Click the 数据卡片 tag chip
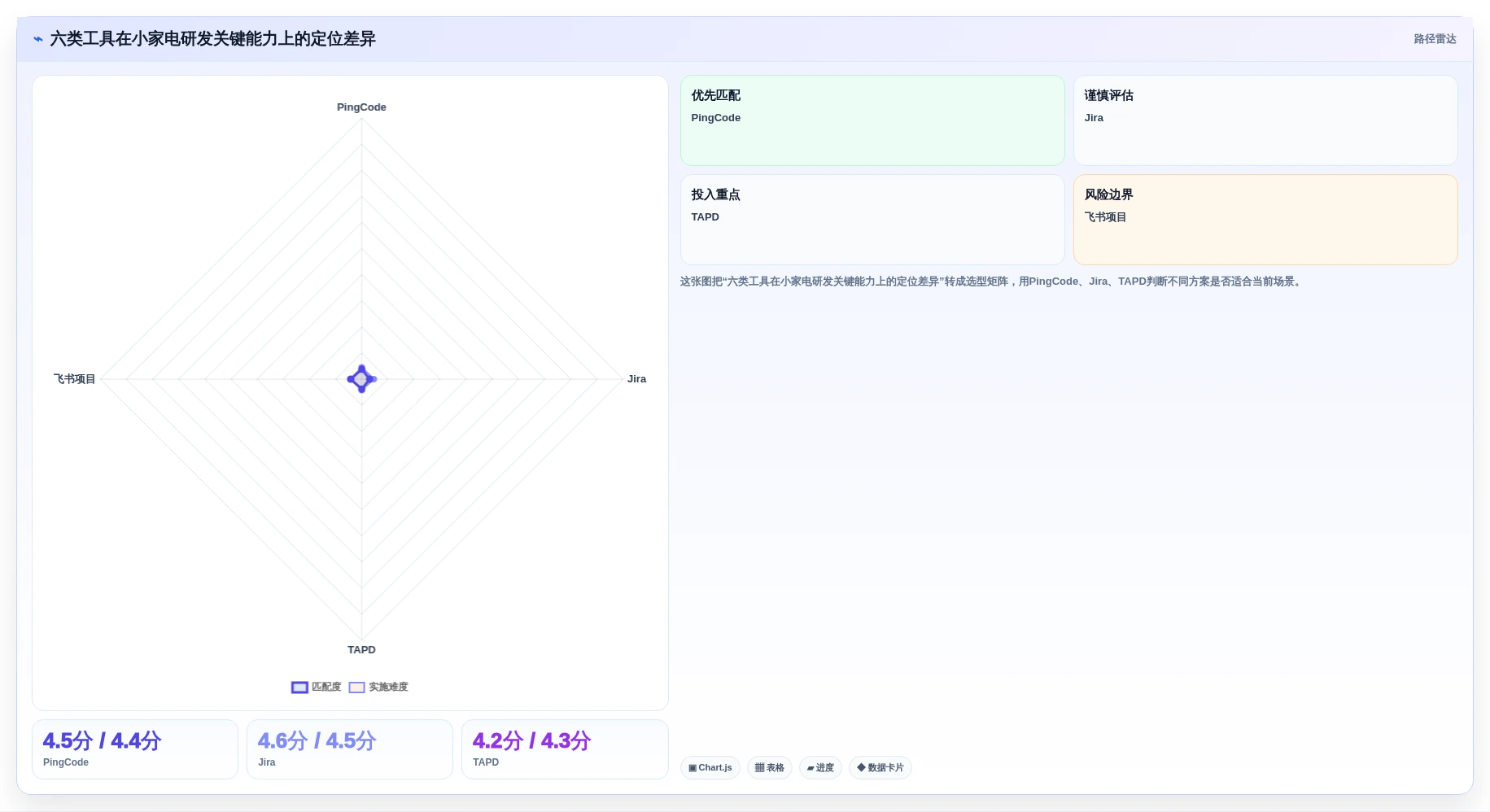The height and width of the screenshot is (812, 1490). click(880, 768)
